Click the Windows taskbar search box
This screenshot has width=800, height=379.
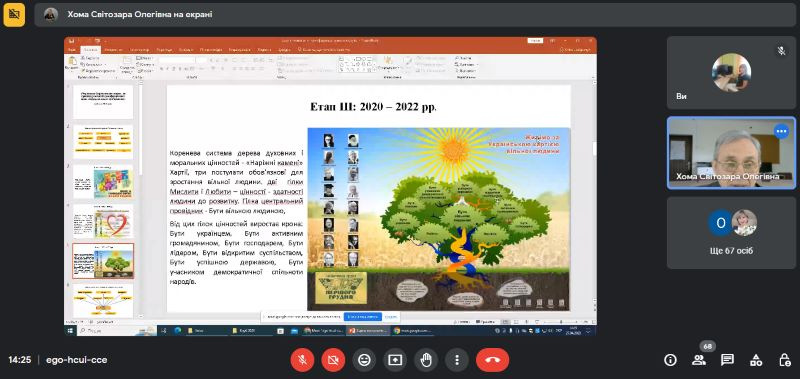pos(116,331)
